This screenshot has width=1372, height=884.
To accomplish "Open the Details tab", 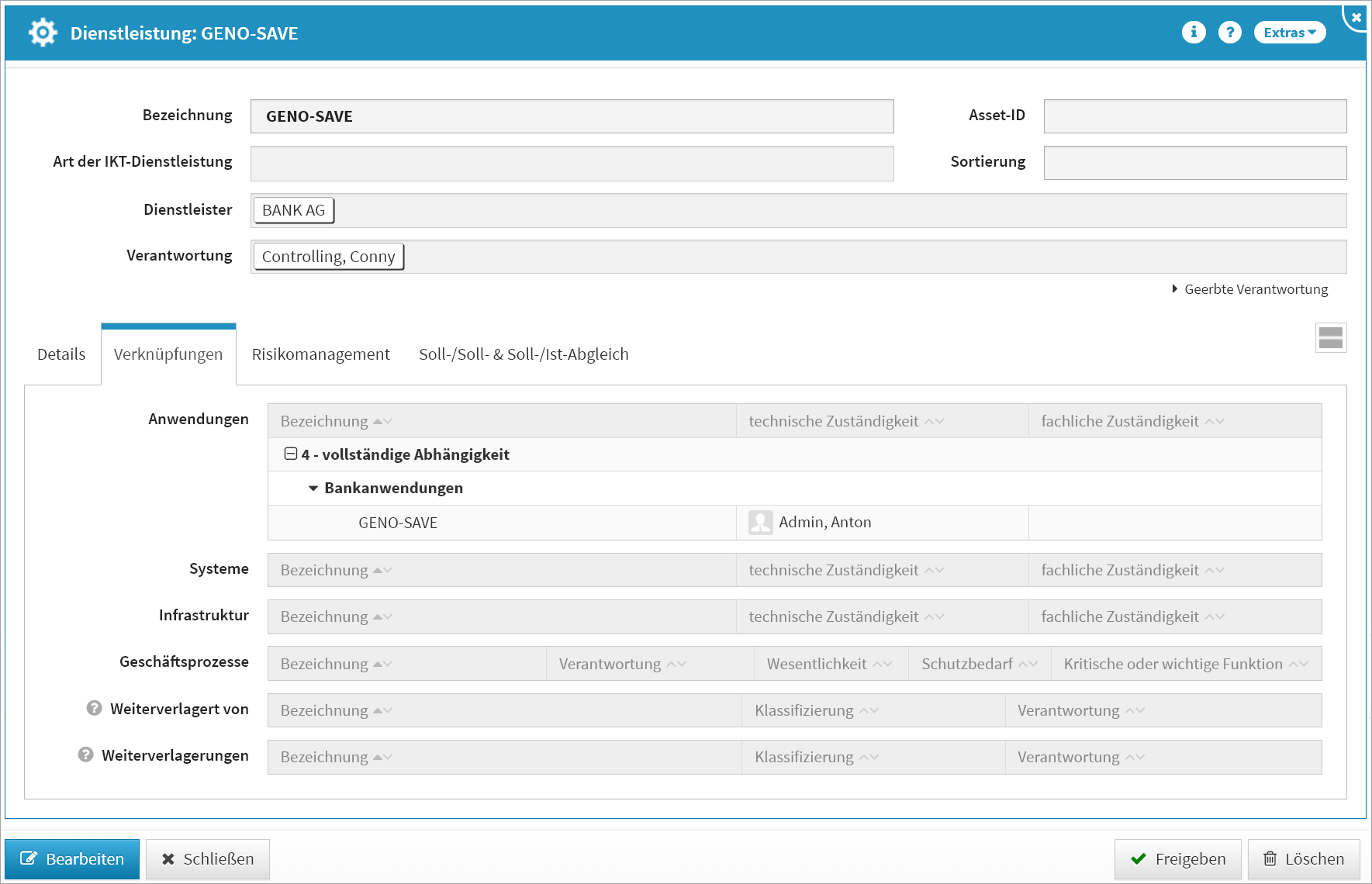I will pyautogui.click(x=61, y=354).
